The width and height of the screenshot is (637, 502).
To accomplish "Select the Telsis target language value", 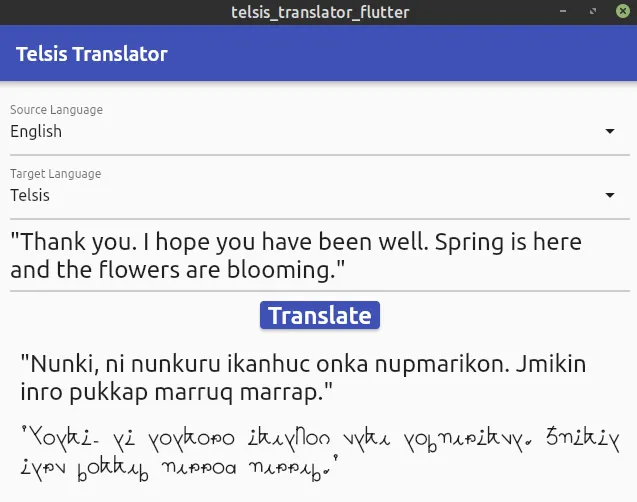I will pos(30,195).
